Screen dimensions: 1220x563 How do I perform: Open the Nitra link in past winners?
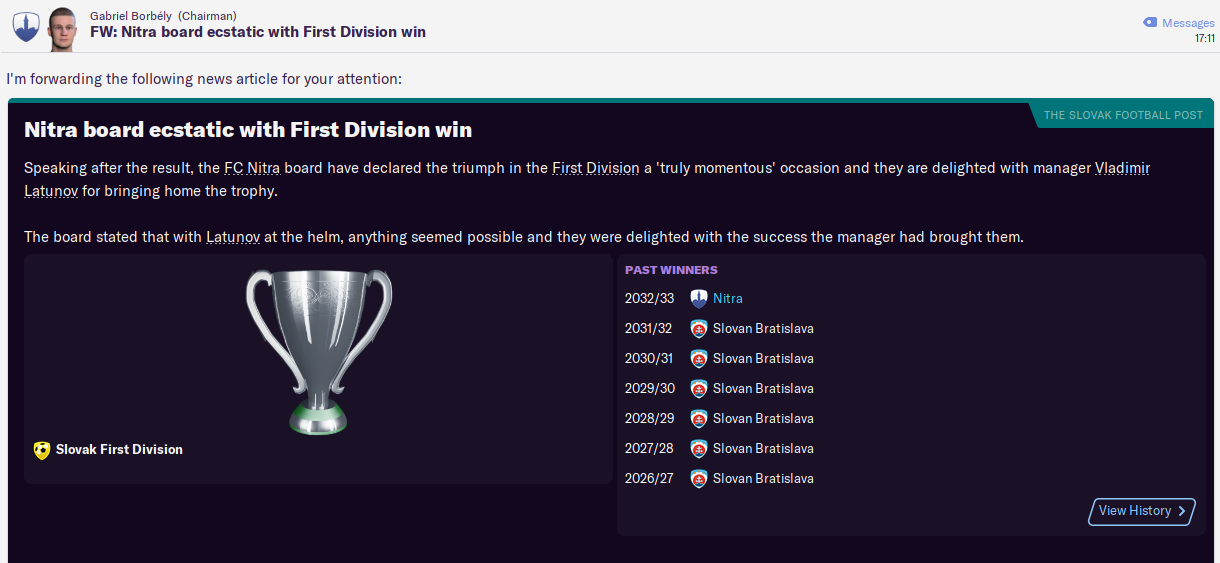point(727,299)
